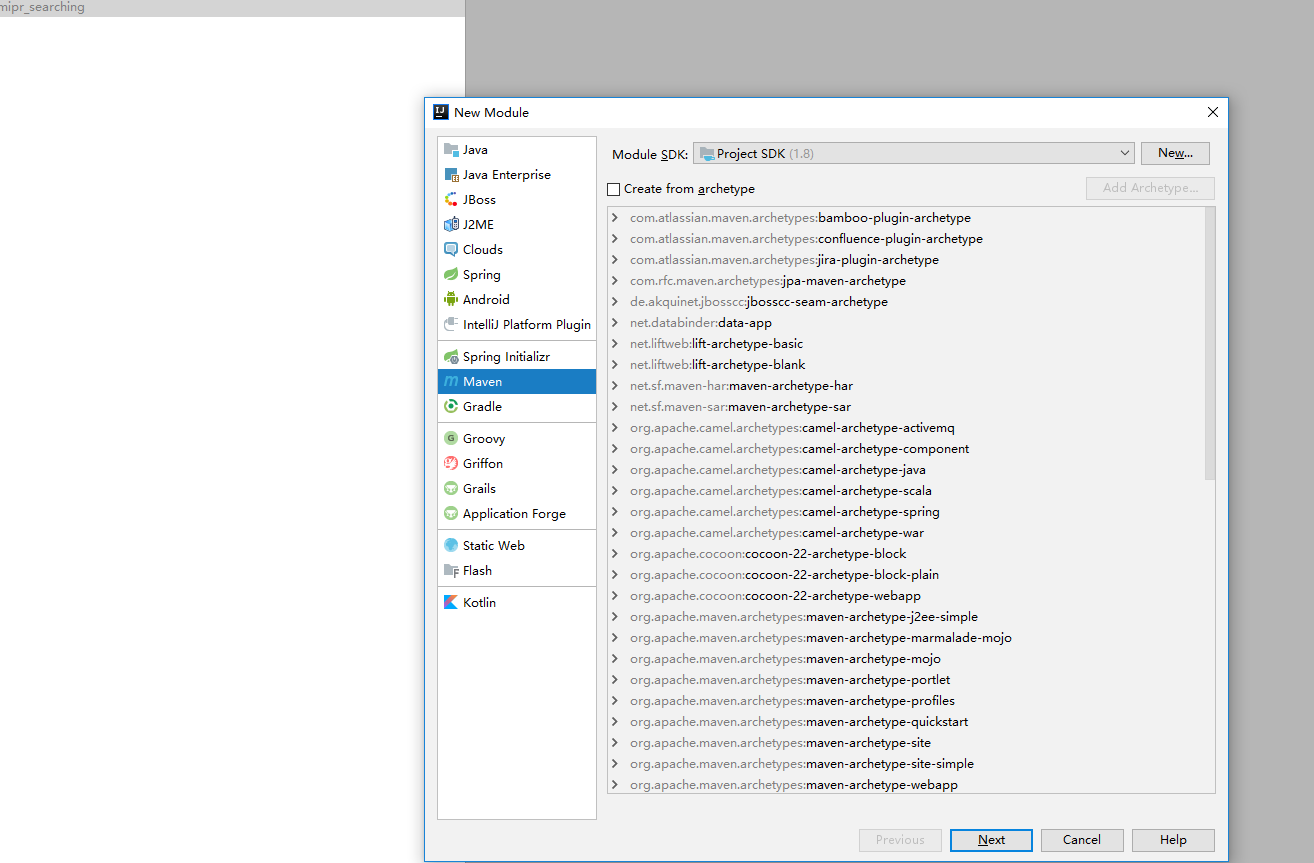This screenshot has height=863, width=1314.
Task: Select the J2ME icon
Action: [451, 225]
